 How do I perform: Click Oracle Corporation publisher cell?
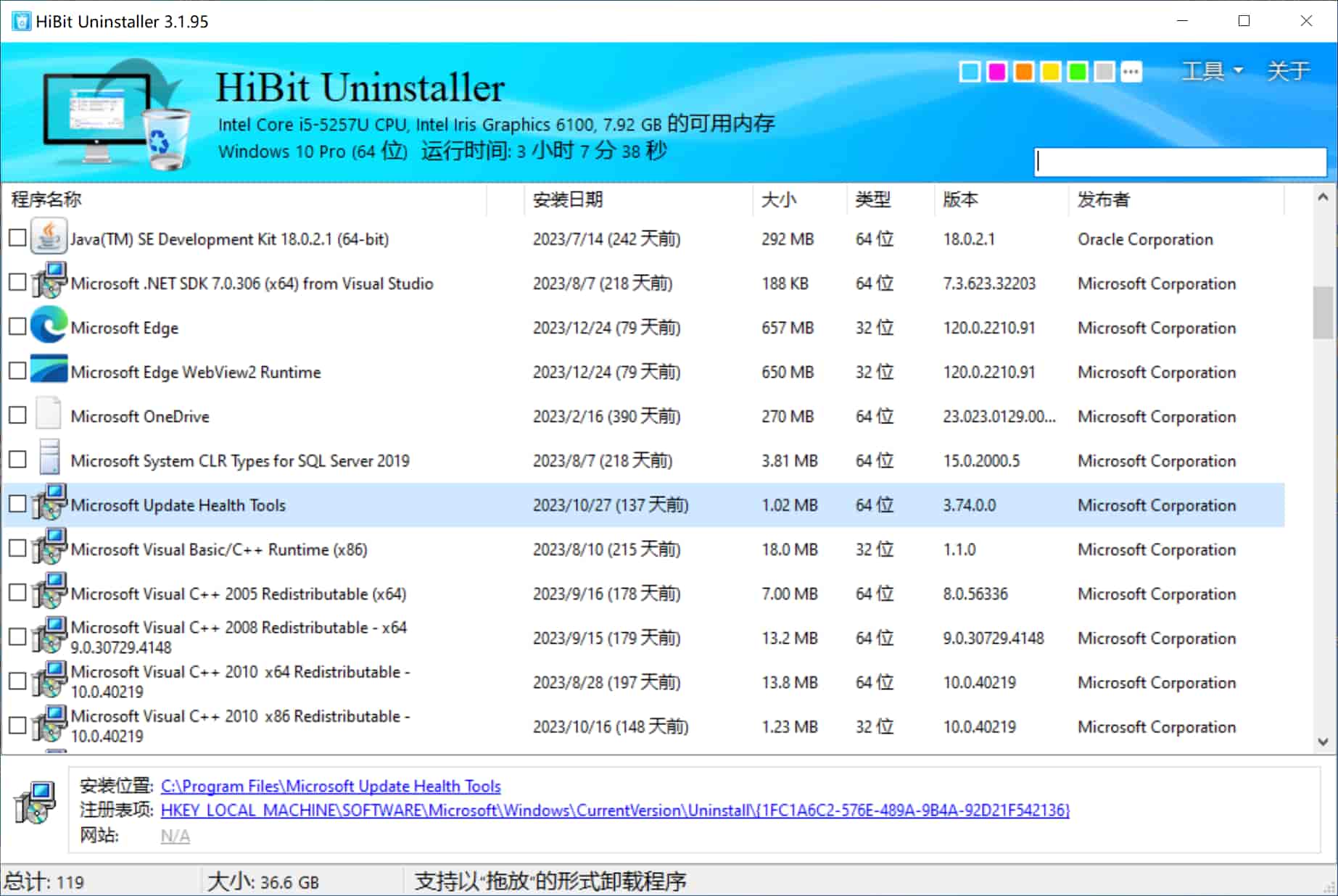(1145, 239)
